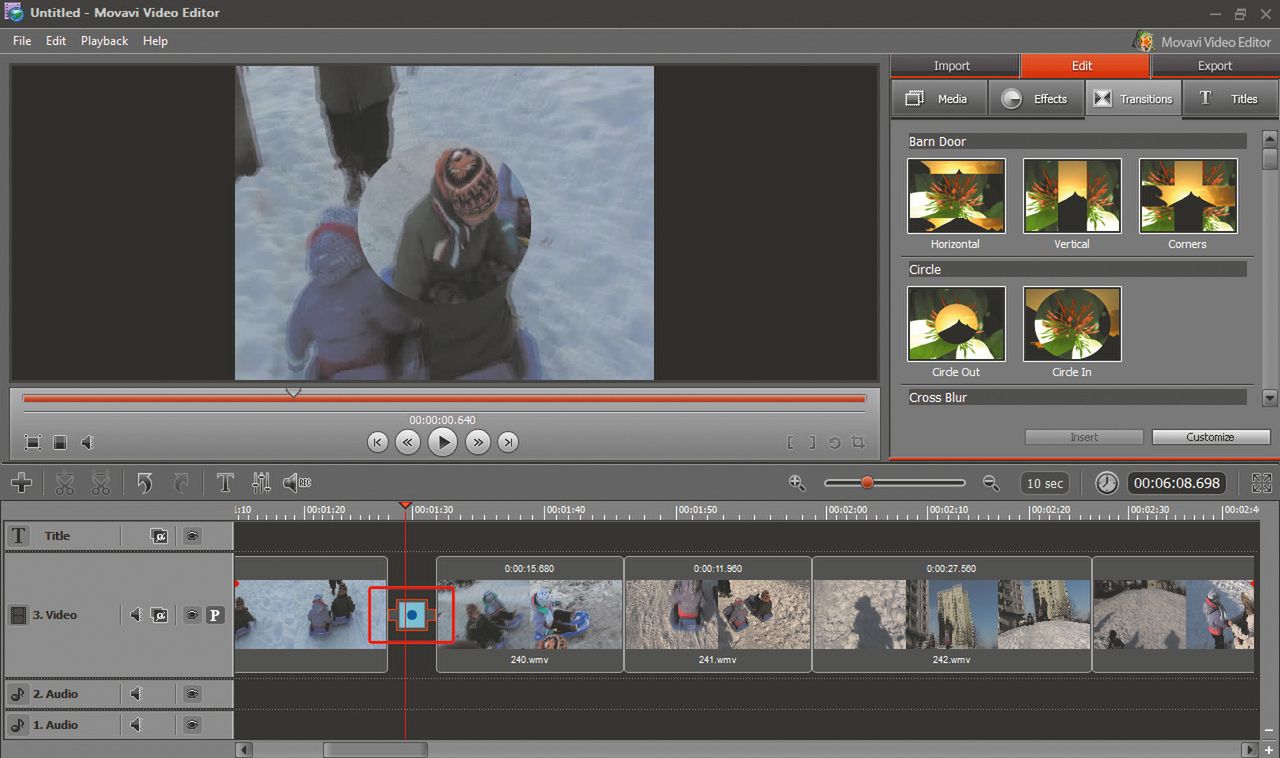Viewport: 1280px width, 758px height.
Task: Toggle the P button on Video track
Action: [215, 615]
